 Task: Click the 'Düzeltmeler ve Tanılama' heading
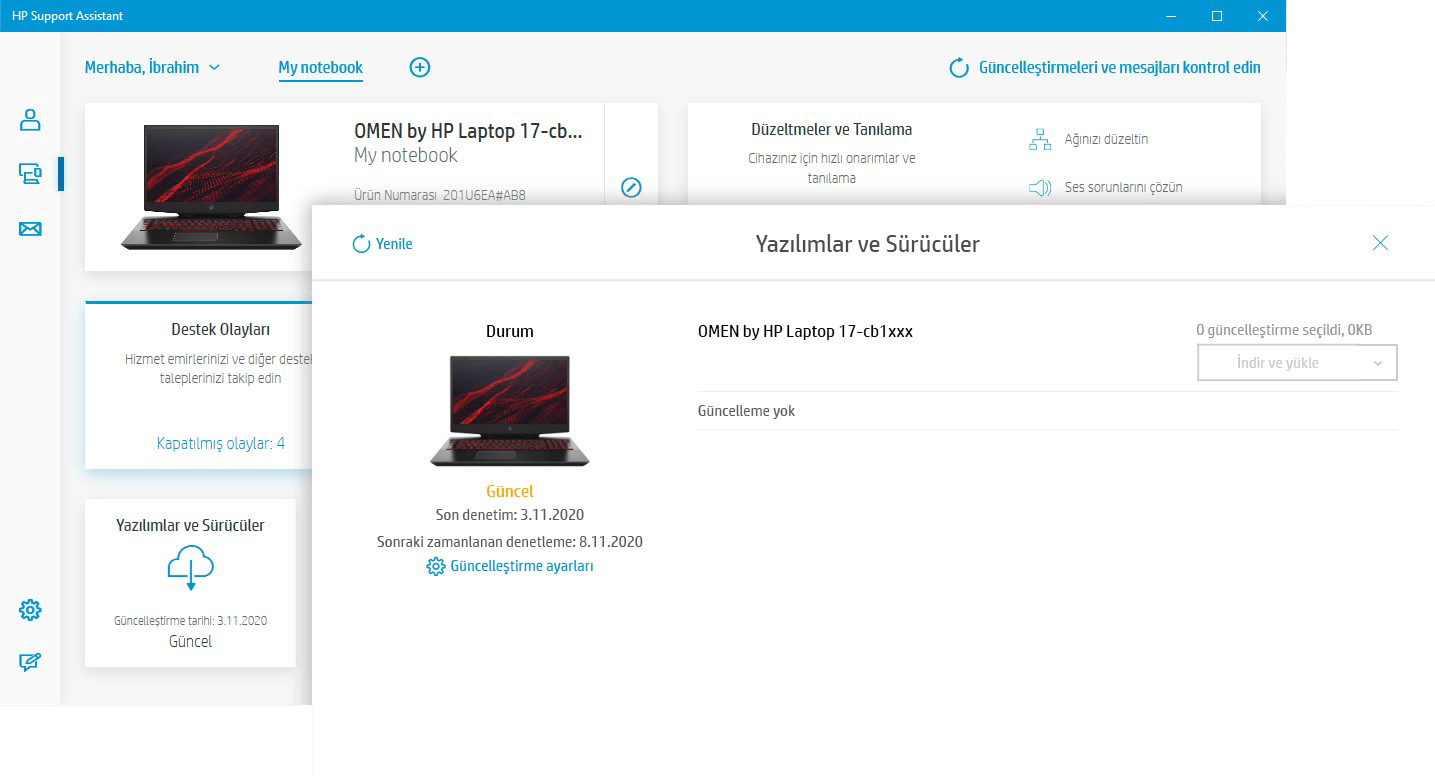[x=832, y=129]
